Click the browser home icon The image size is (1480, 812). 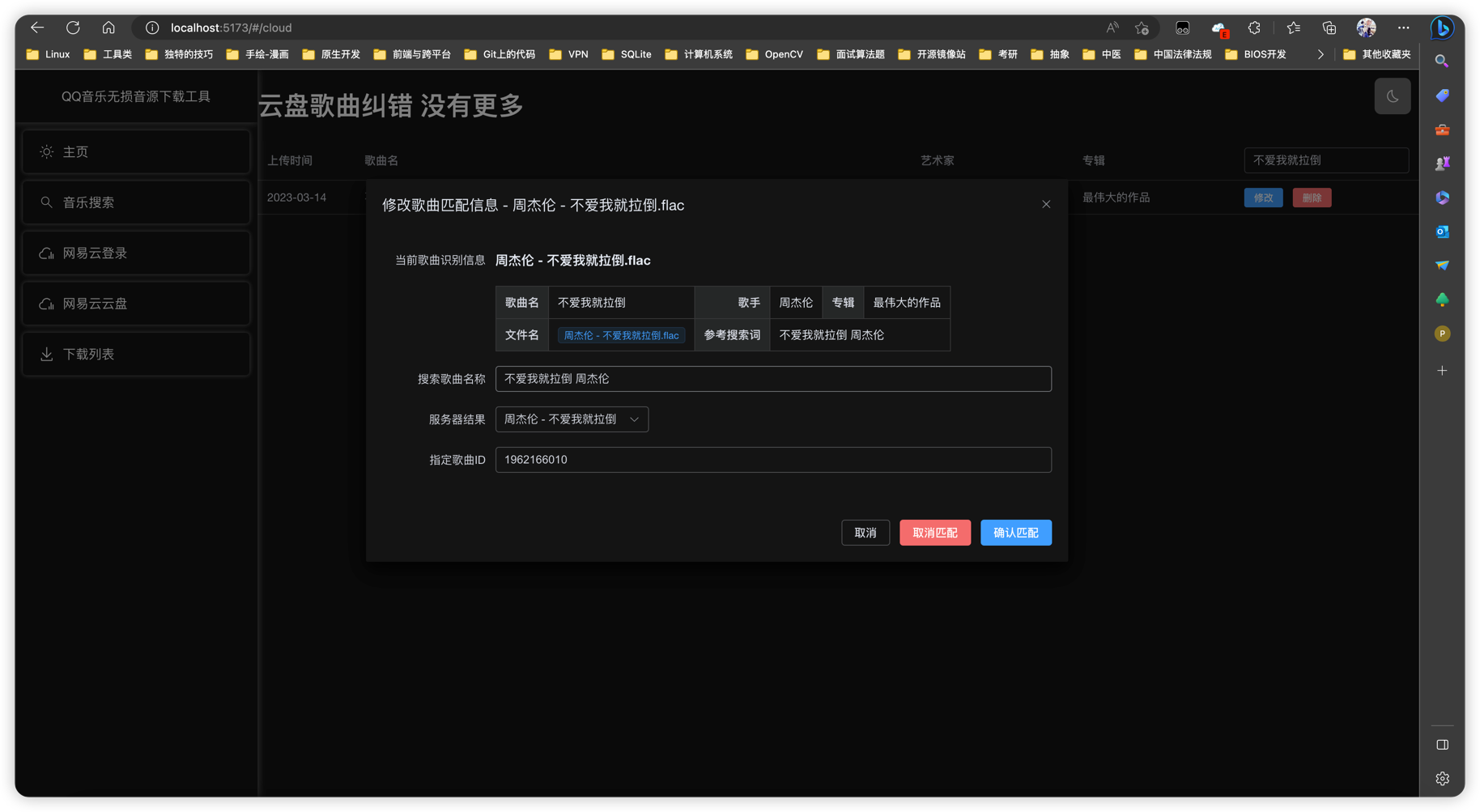pyautogui.click(x=108, y=28)
